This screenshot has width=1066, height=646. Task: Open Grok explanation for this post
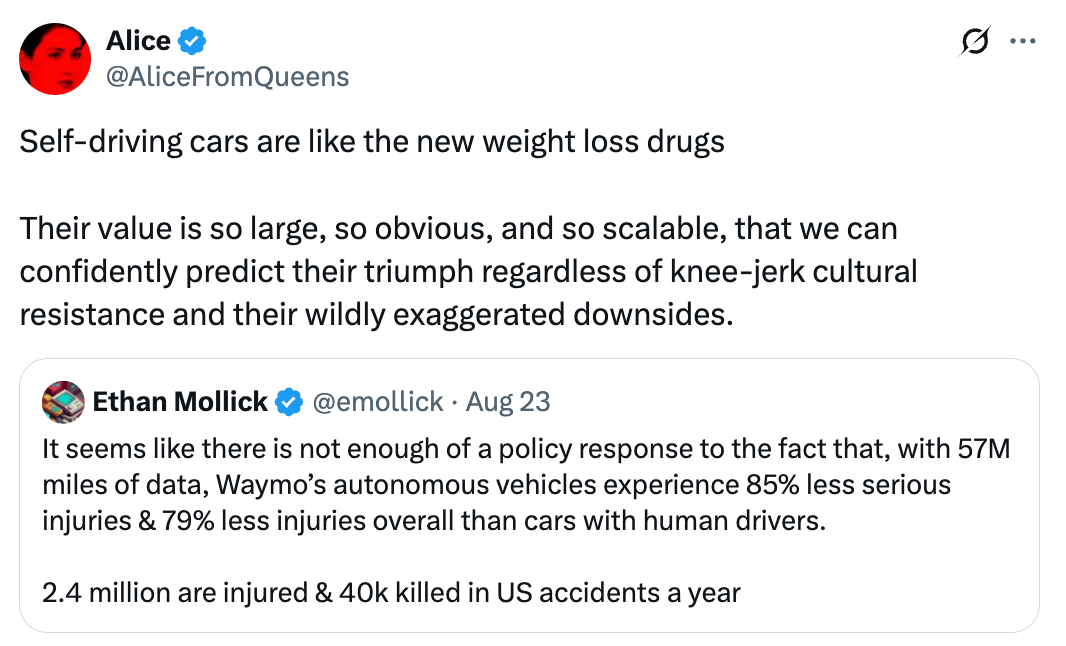pos(974,40)
